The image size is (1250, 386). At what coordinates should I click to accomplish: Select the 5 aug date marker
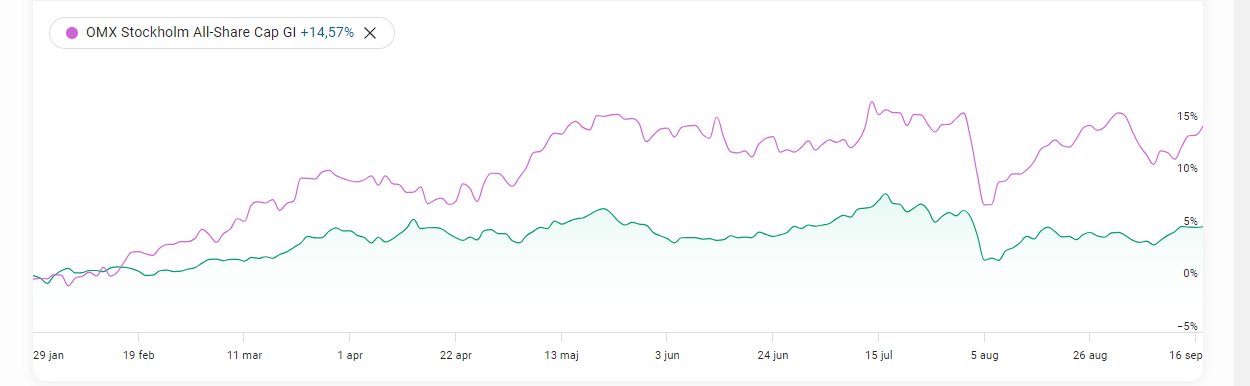click(984, 354)
